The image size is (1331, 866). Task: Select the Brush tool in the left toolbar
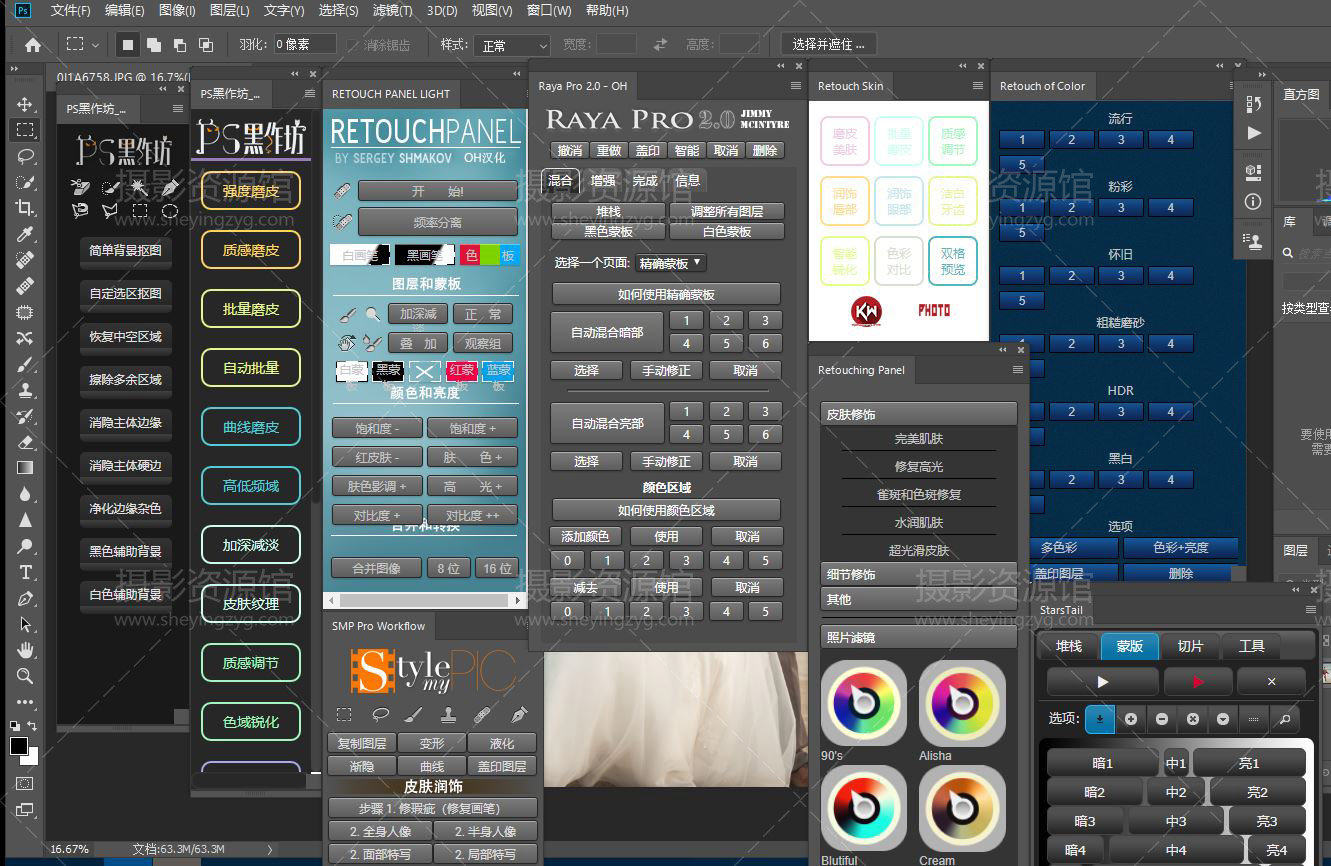coord(25,364)
